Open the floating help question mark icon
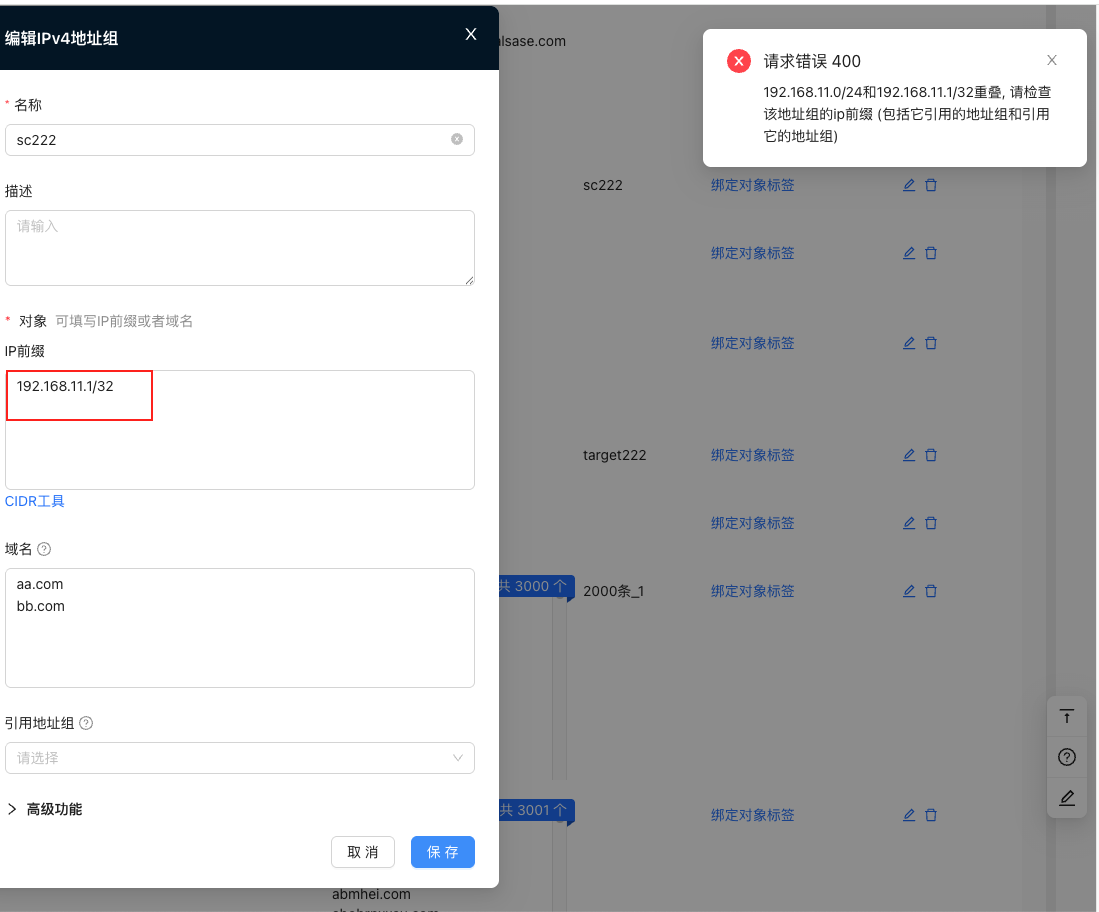The height and width of the screenshot is (912, 1099). (1067, 757)
